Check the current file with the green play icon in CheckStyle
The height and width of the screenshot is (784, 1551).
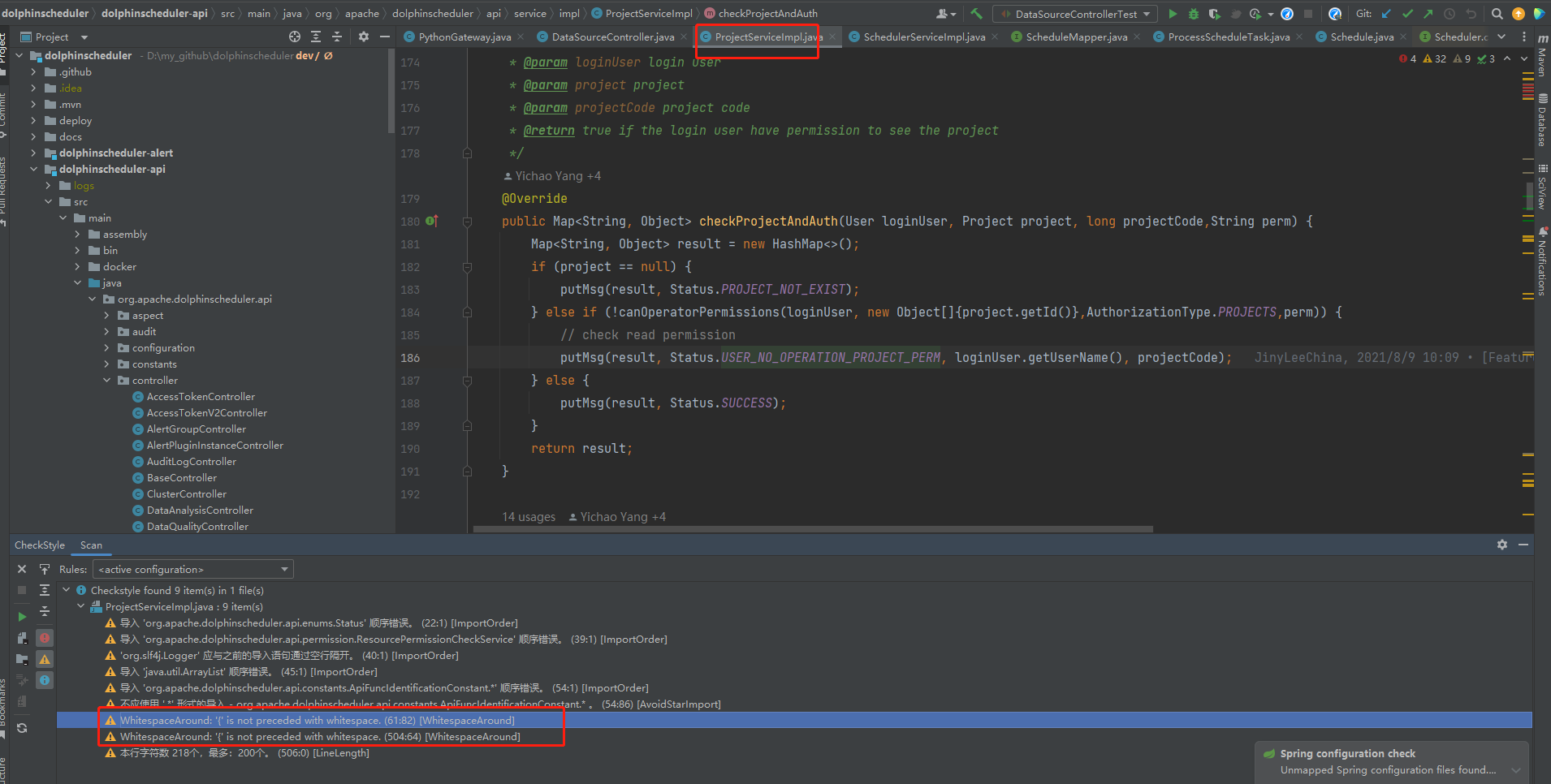pyautogui.click(x=22, y=617)
